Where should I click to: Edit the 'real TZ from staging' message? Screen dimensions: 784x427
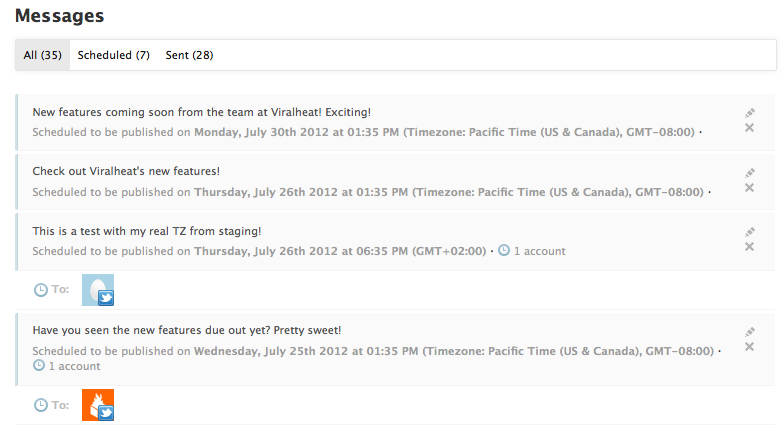click(x=750, y=232)
